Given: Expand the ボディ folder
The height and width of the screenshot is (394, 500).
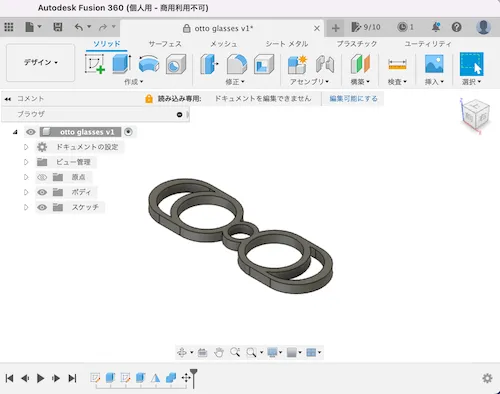Looking at the screenshot, I should (26, 192).
